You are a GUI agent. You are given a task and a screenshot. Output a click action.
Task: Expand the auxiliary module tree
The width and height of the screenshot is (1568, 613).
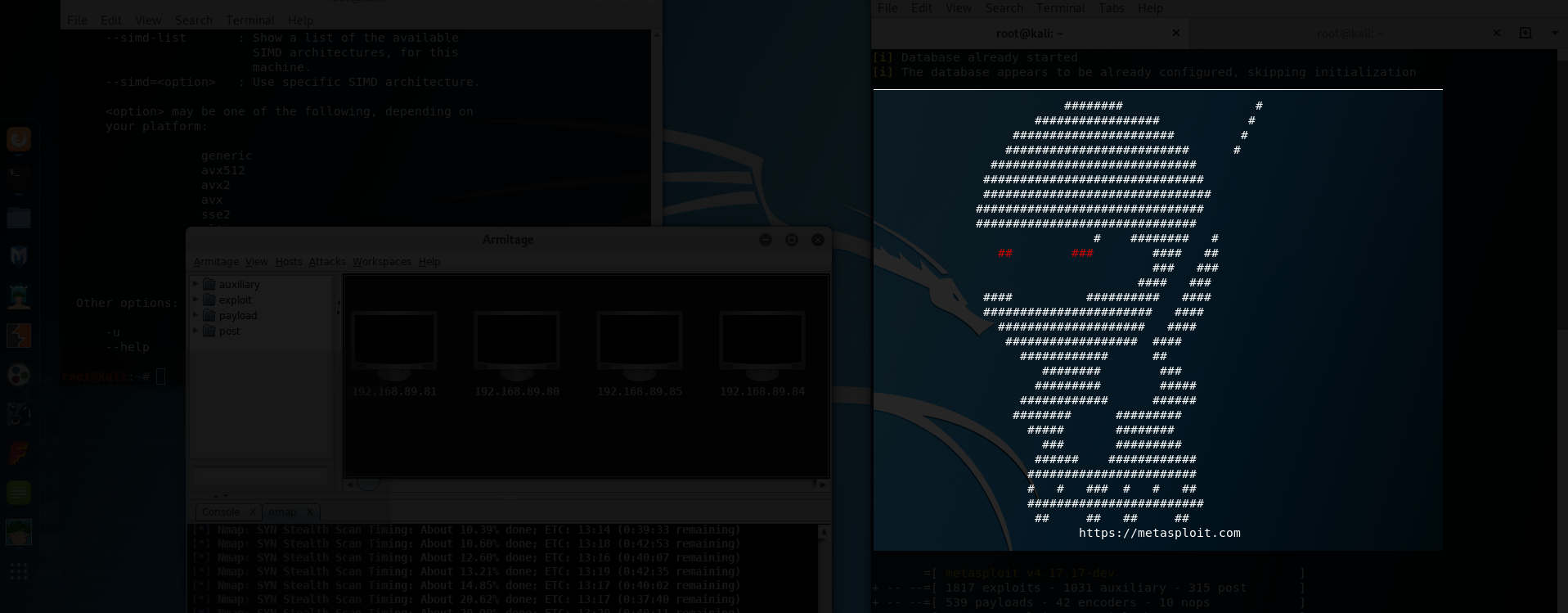(x=195, y=284)
